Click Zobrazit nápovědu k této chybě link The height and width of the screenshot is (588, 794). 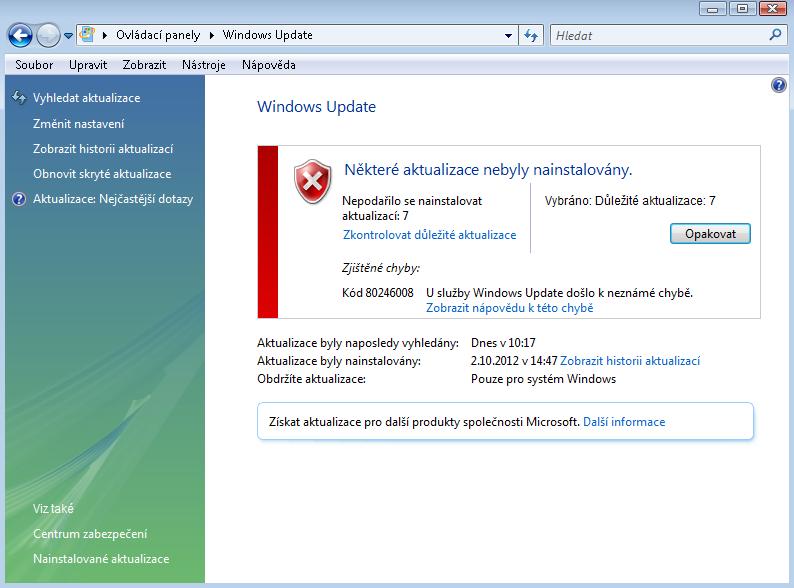[x=509, y=308]
